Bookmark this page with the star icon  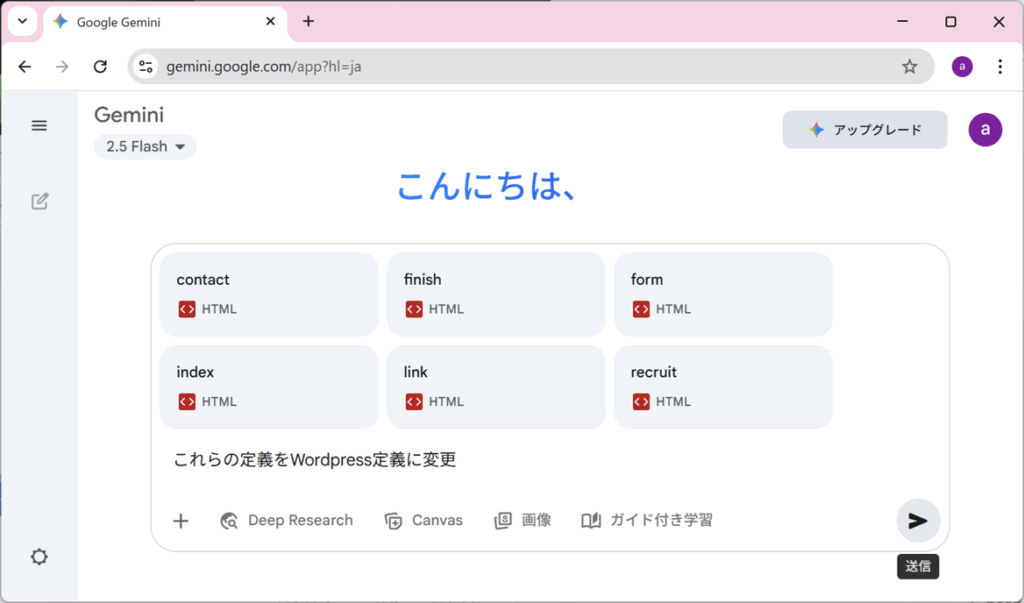(x=909, y=67)
